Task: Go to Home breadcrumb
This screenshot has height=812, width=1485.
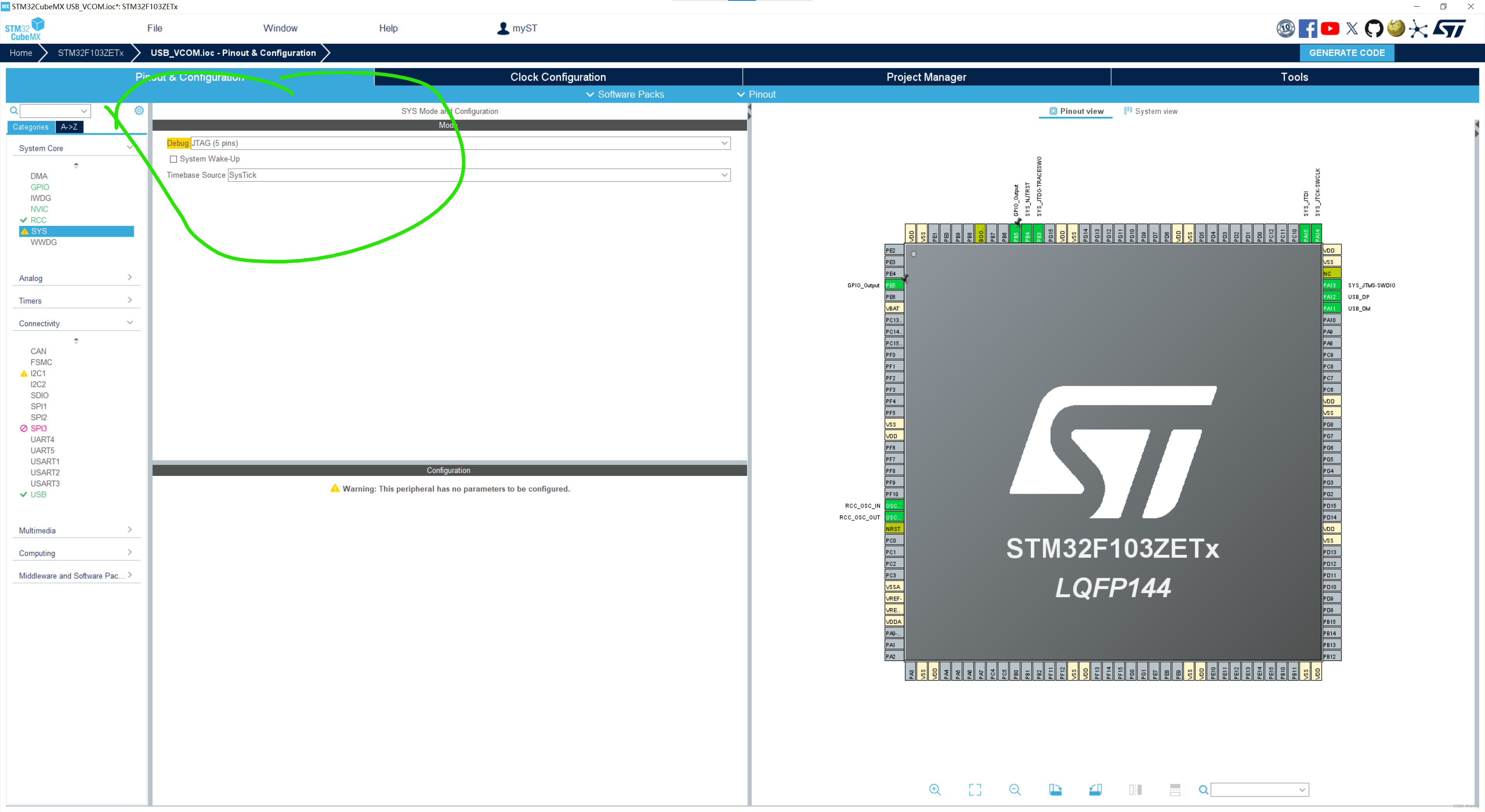Action: 21,53
